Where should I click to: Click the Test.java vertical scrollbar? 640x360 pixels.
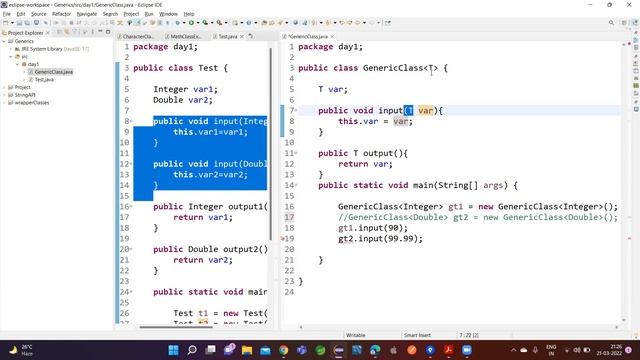tap(271, 143)
